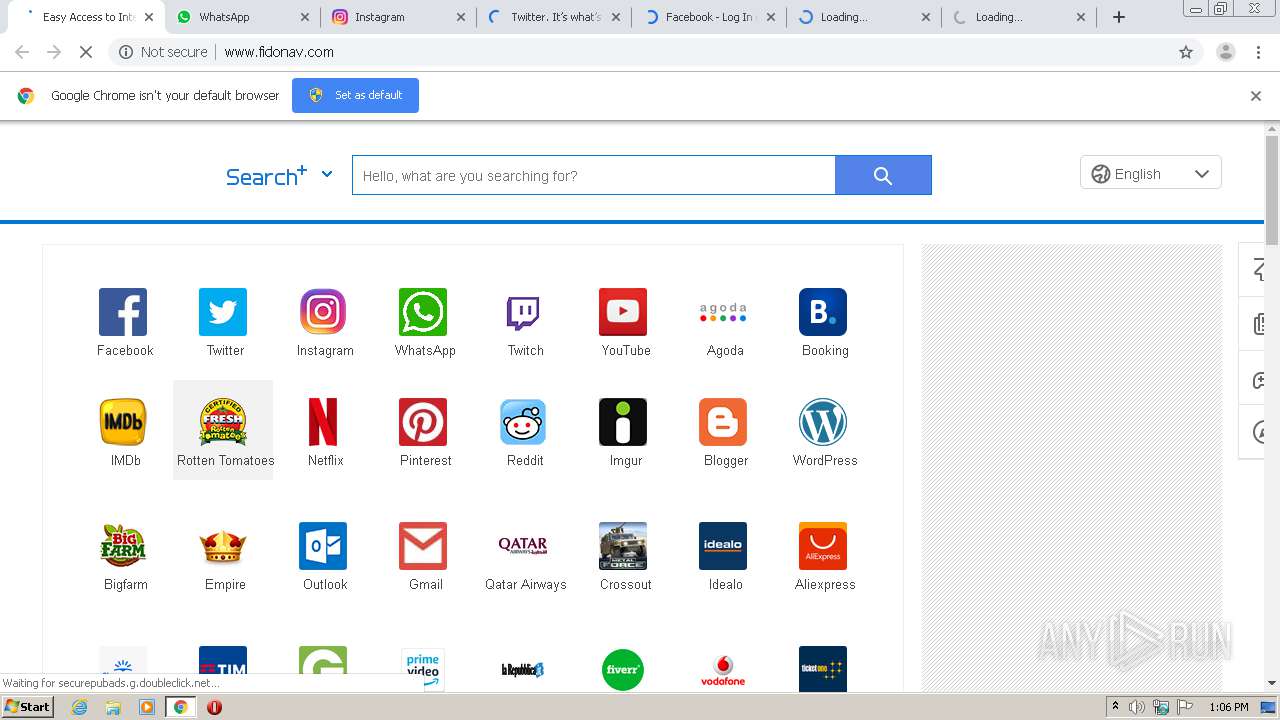Click the blue search magnifier button

click(883, 175)
